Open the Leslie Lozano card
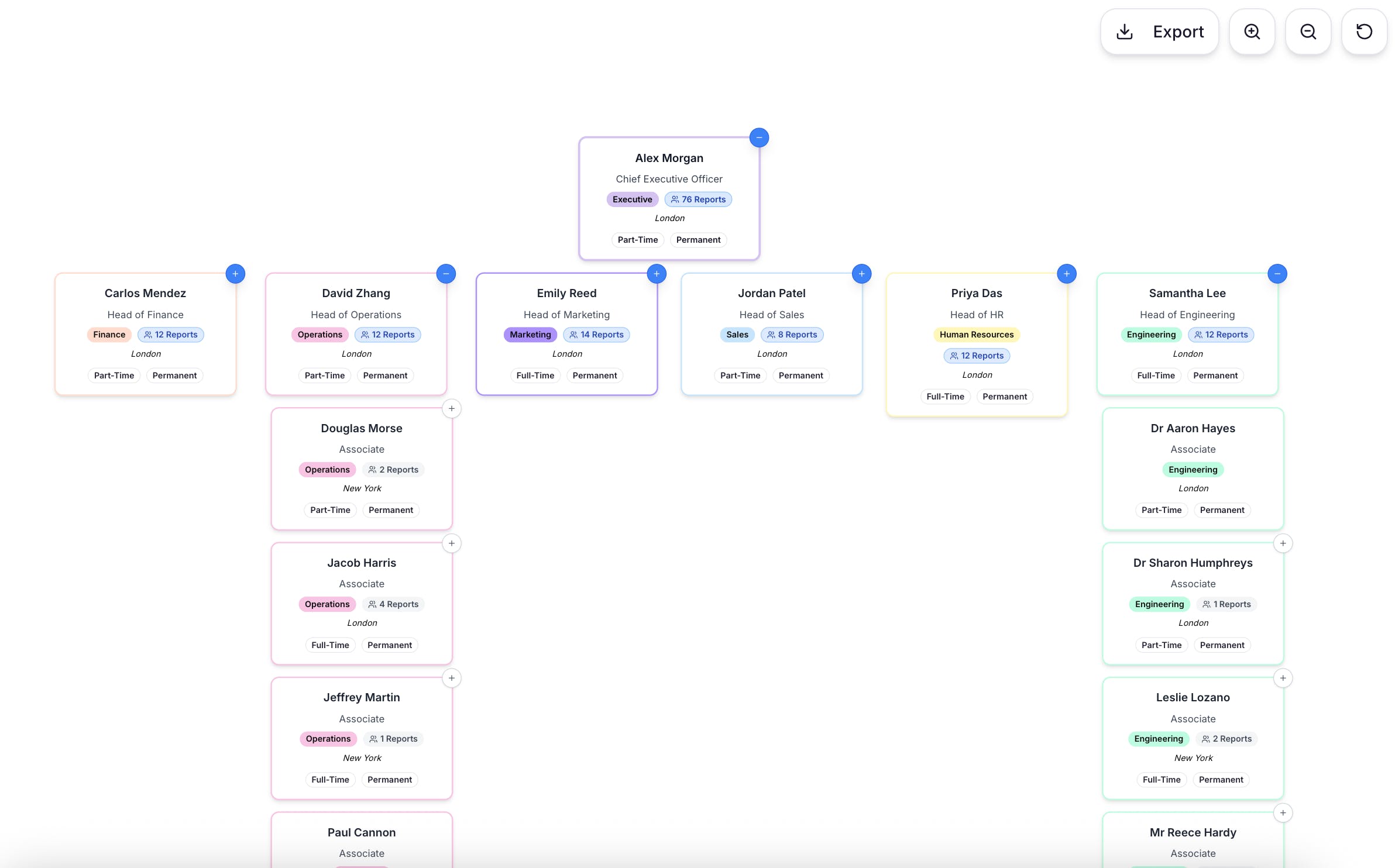The image size is (1395, 868). pos(1193,738)
